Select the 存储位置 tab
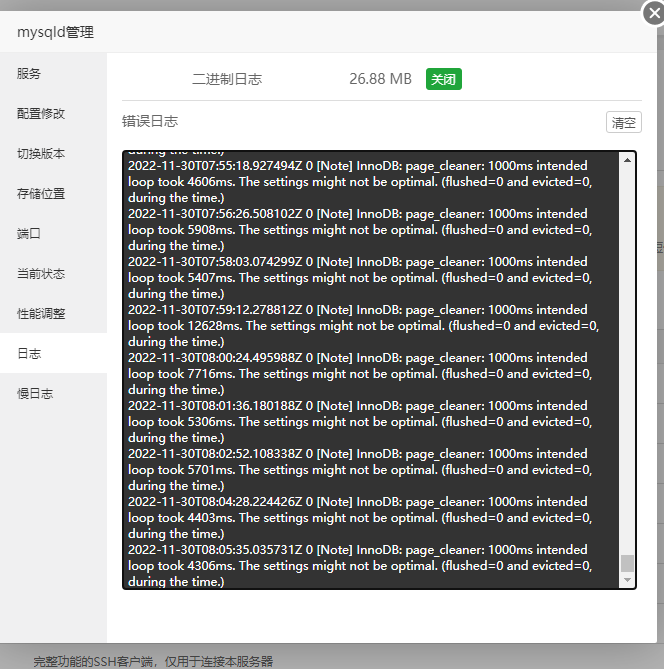The height and width of the screenshot is (669, 664). (53, 194)
